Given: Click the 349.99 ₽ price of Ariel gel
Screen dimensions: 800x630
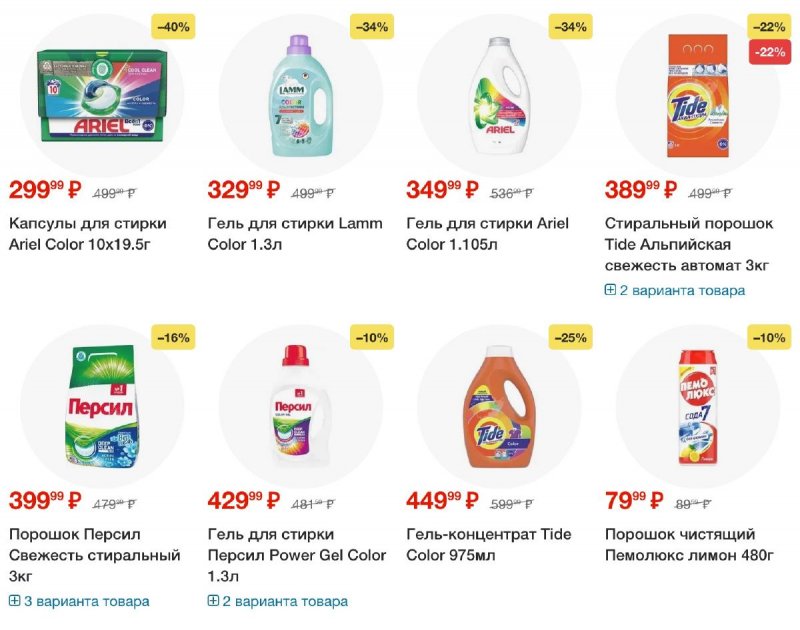Looking at the screenshot, I should (442, 190).
